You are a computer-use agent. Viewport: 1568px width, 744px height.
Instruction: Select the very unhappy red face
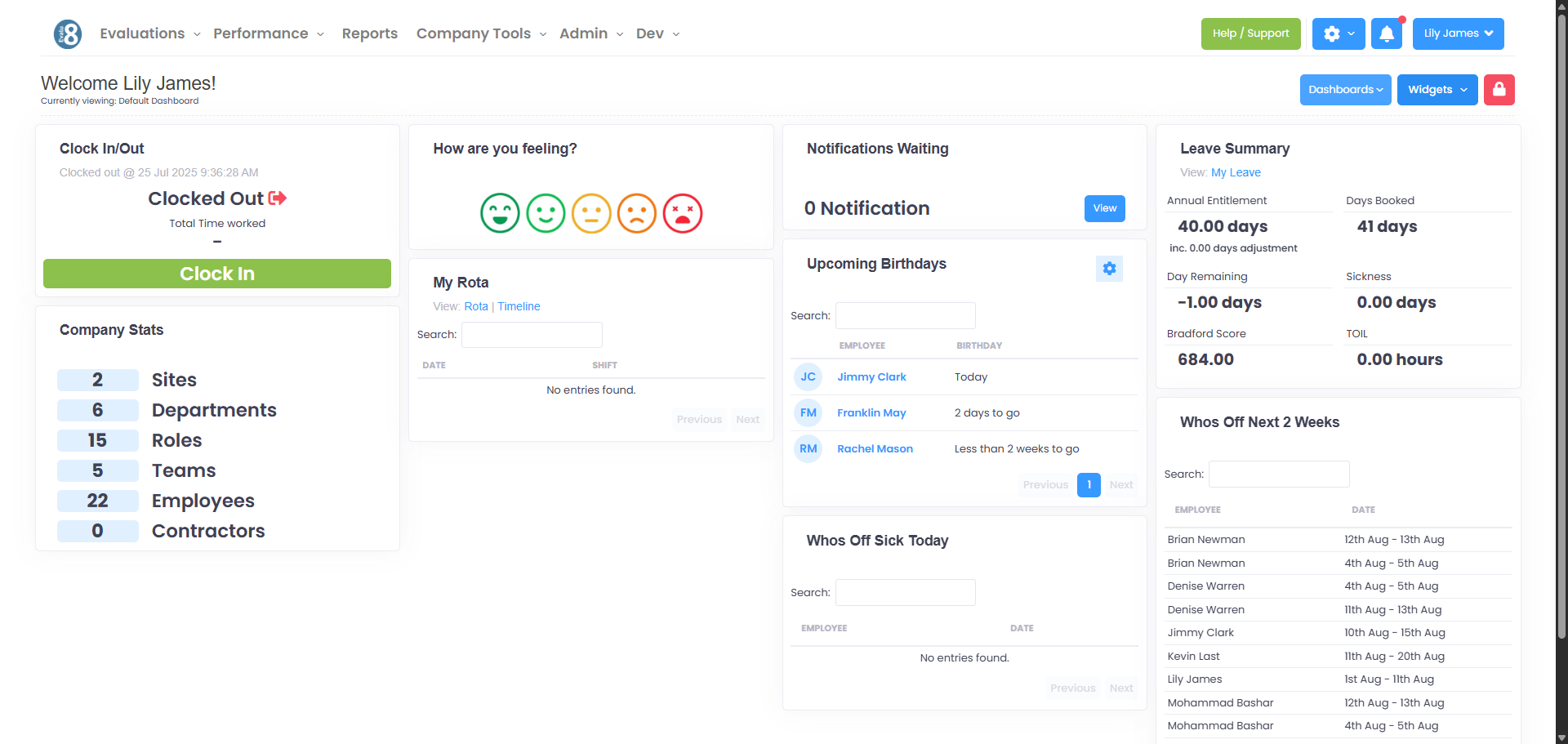tap(683, 213)
